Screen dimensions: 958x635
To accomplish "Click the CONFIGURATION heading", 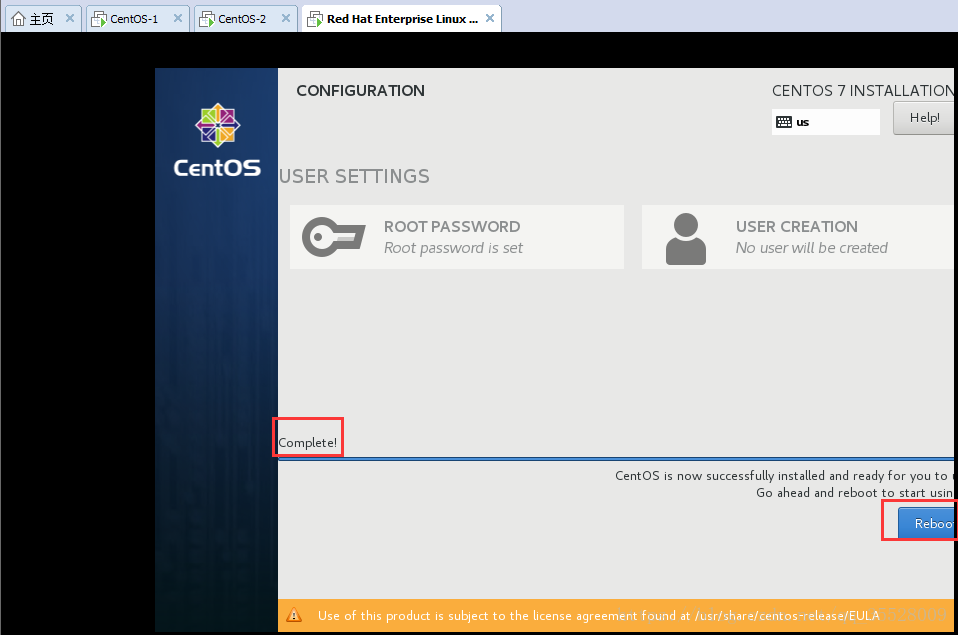I will (360, 90).
